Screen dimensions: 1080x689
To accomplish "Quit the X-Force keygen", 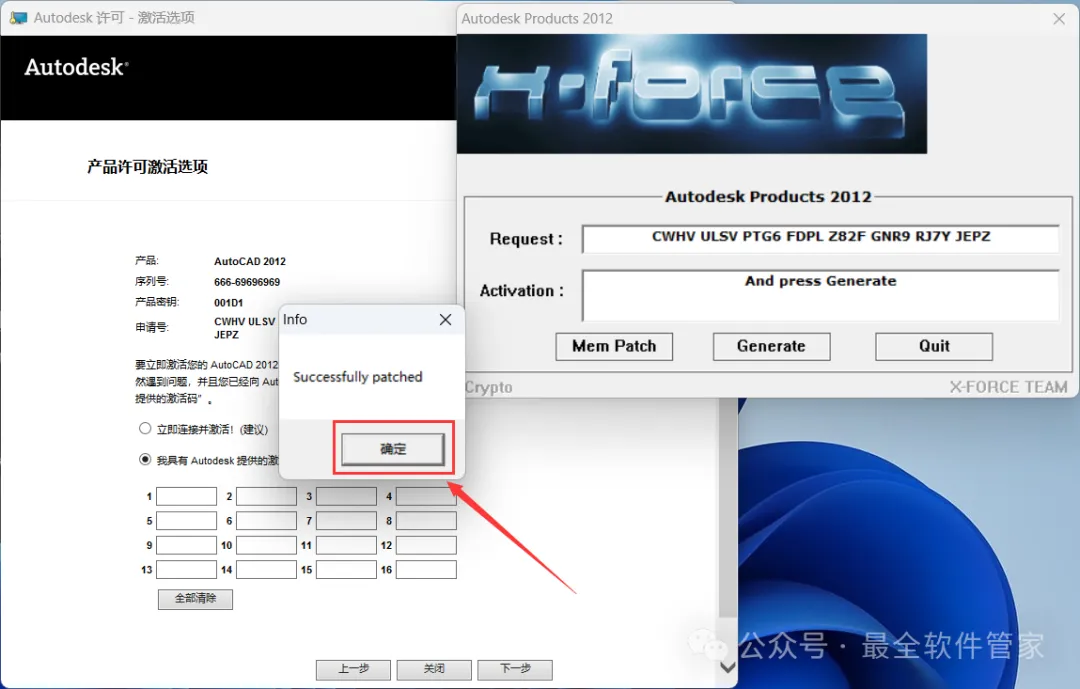I will tap(934, 346).
